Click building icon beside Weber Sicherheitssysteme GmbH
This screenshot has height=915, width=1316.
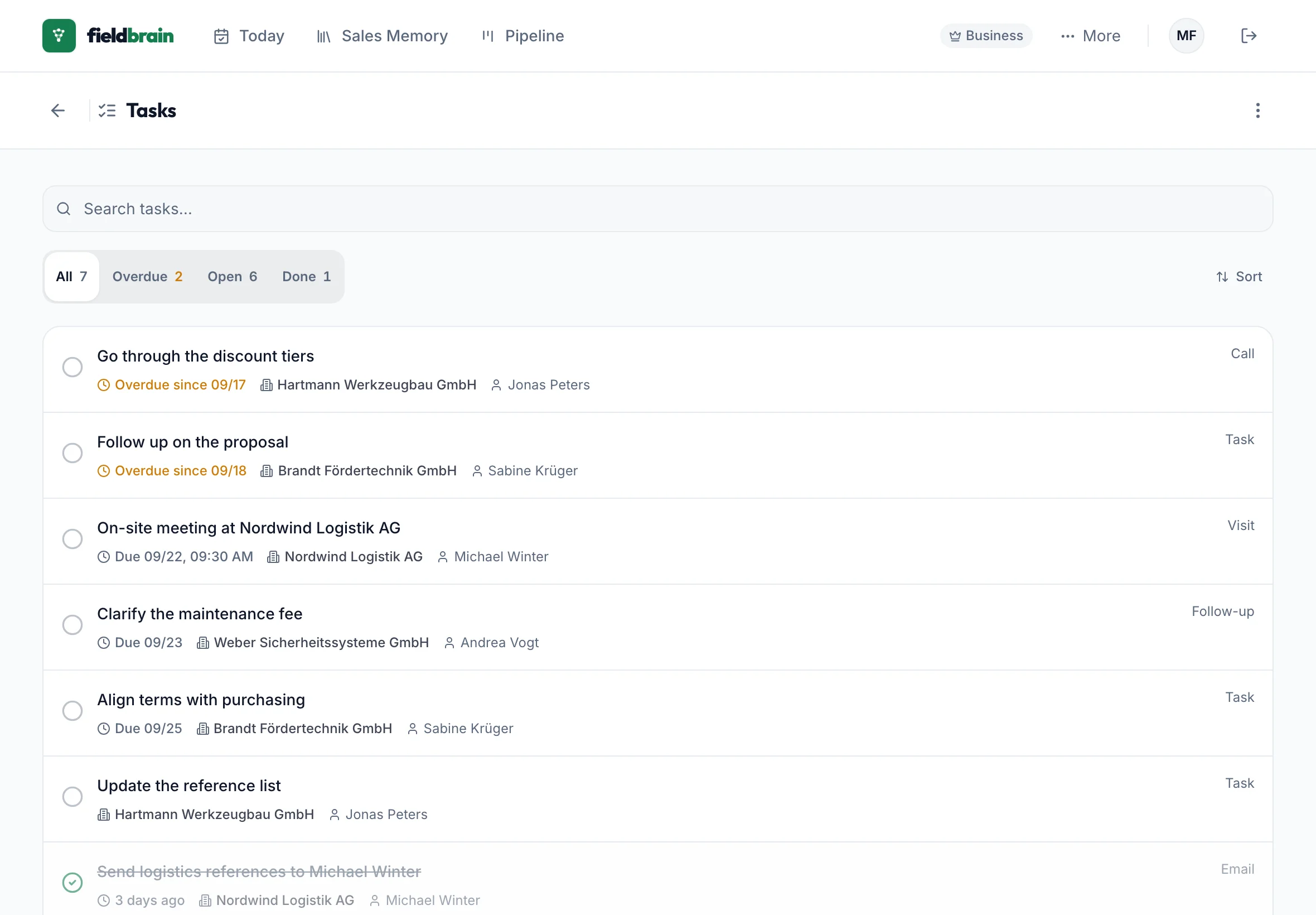click(x=203, y=643)
